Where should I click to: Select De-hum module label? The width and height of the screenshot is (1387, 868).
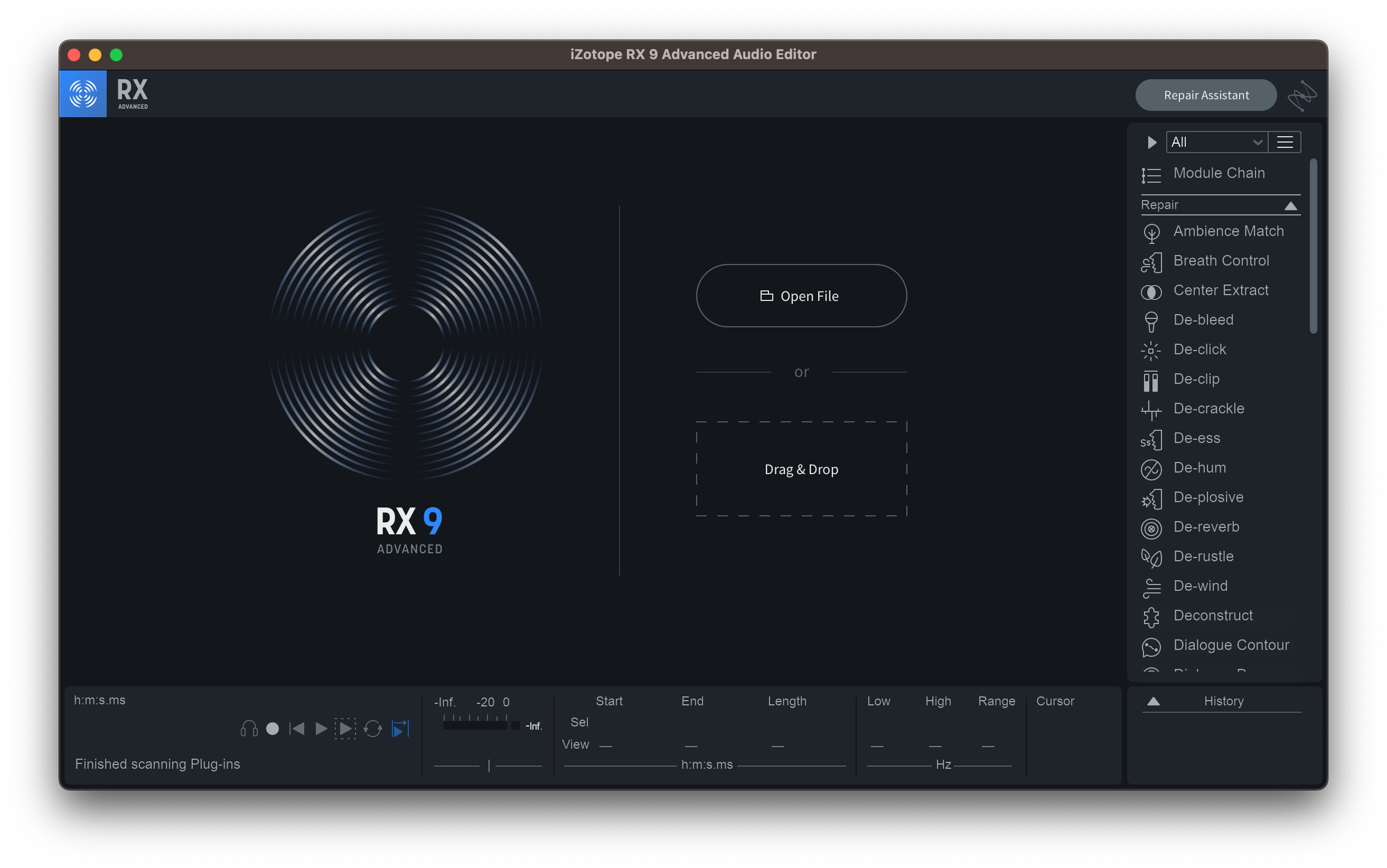coord(1200,467)
